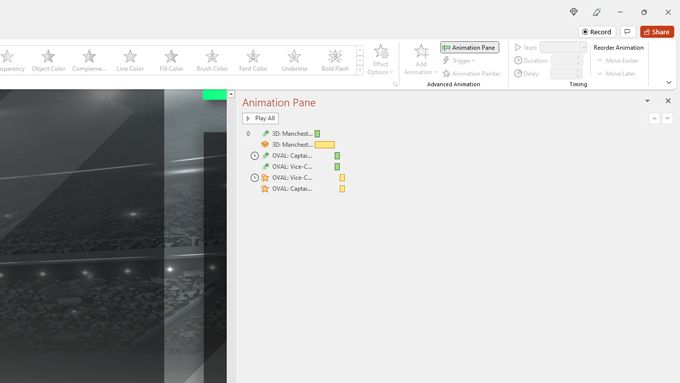Viewport: 680px width, 383px height.
Task: Select the Brush Color emphasis effect
Action: pyautogui.click(x=212, y=60)
